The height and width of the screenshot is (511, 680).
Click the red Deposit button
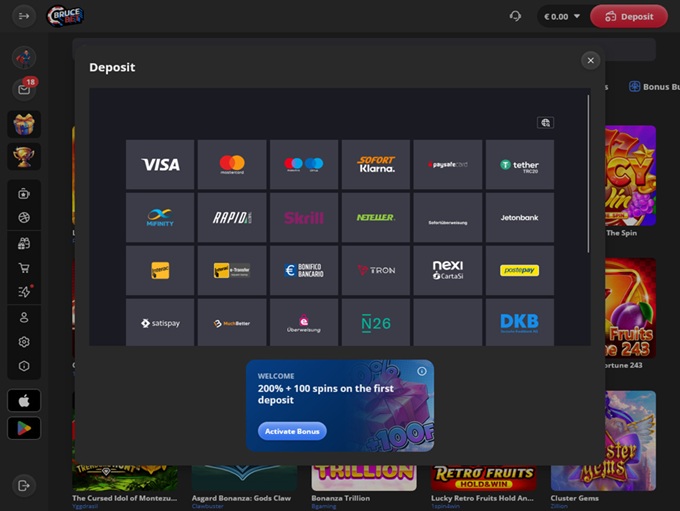[x=629, y=16]
